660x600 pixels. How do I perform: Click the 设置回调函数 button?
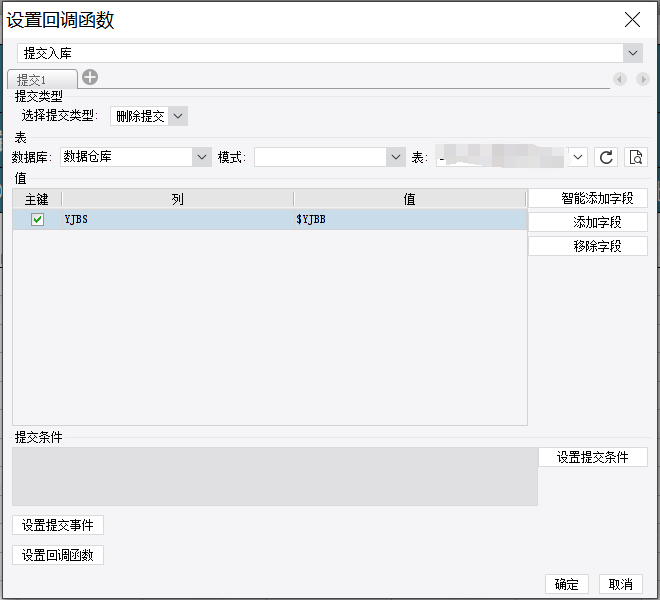(x=58, y=555)
